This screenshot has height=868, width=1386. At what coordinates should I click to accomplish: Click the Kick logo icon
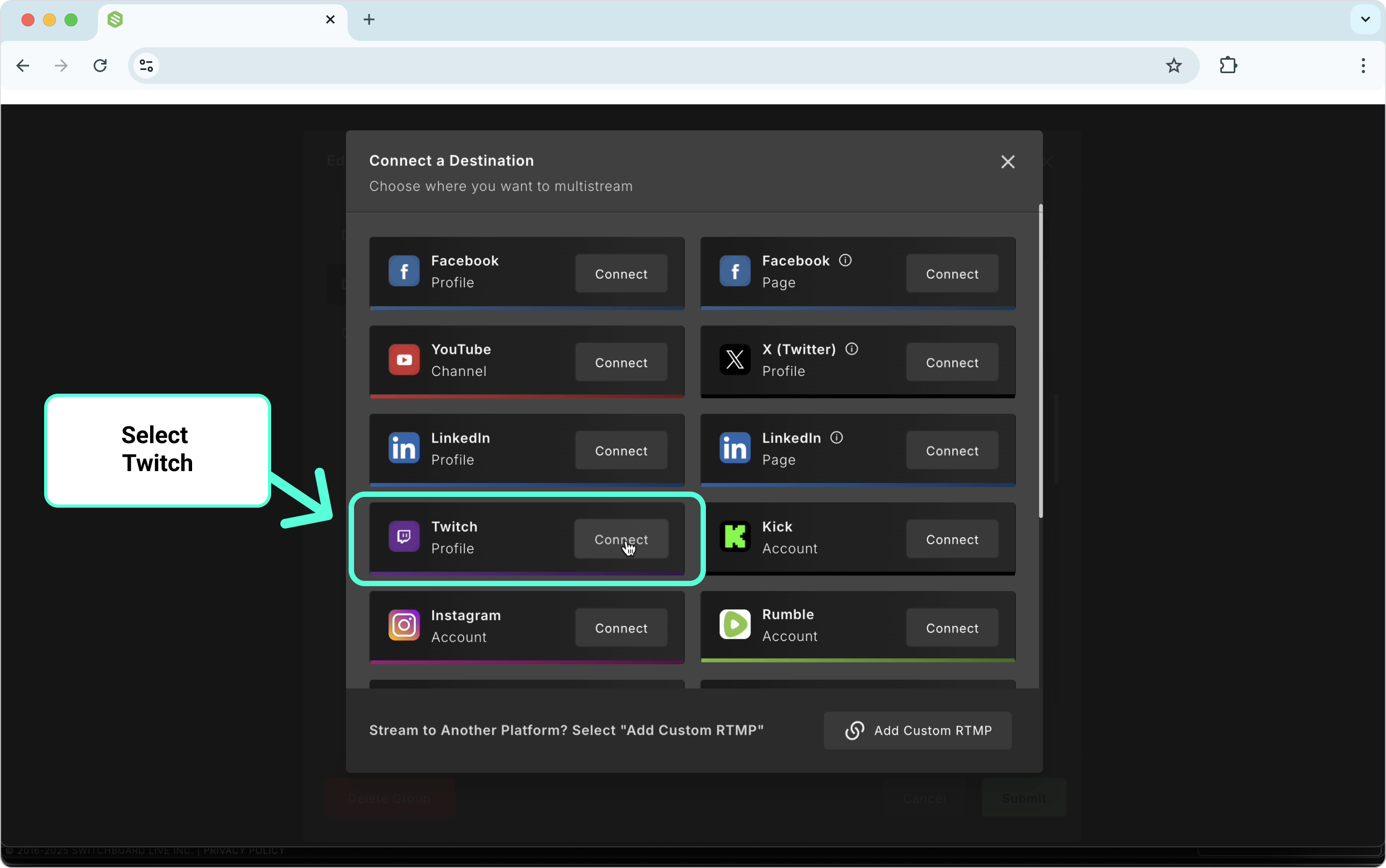click(734, 537)
